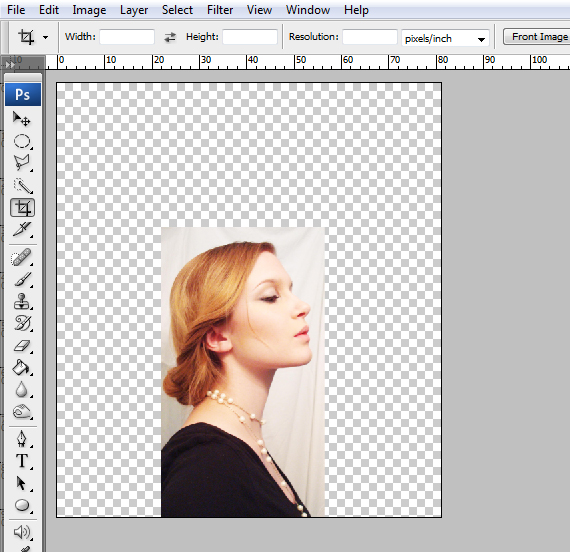
Task: Select the Paint Bucket tool
Action: point(22,368)
